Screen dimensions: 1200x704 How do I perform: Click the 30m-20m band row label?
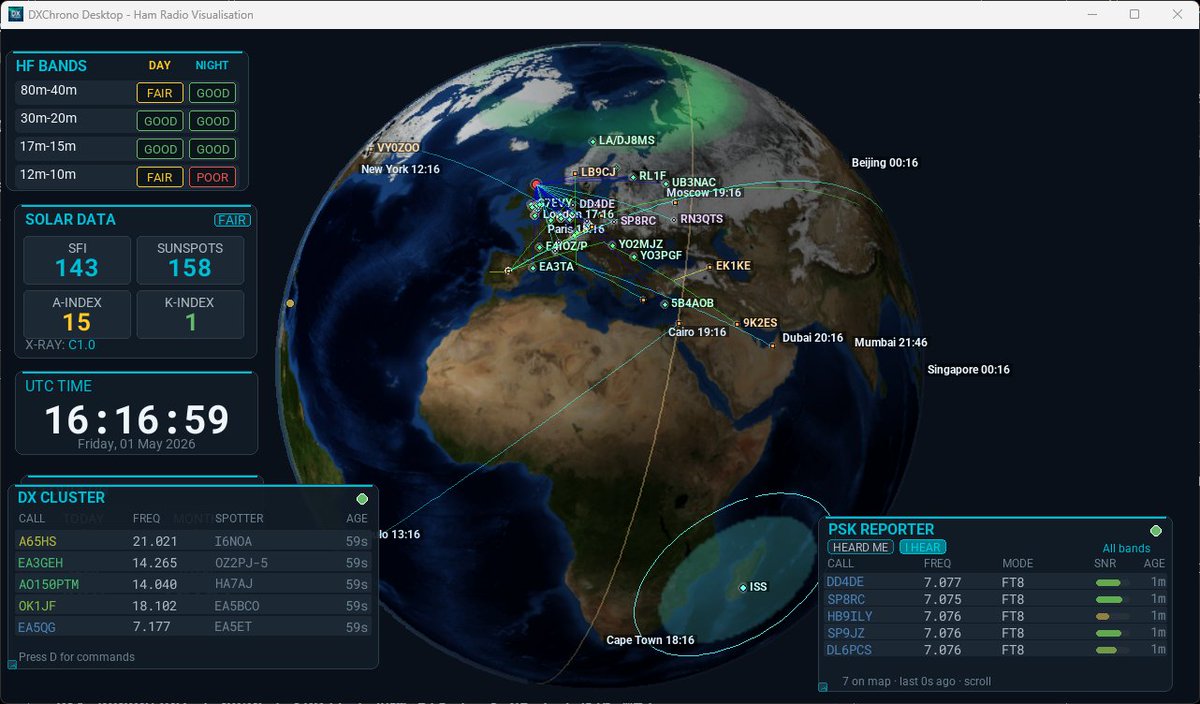(x=50, y=119)
